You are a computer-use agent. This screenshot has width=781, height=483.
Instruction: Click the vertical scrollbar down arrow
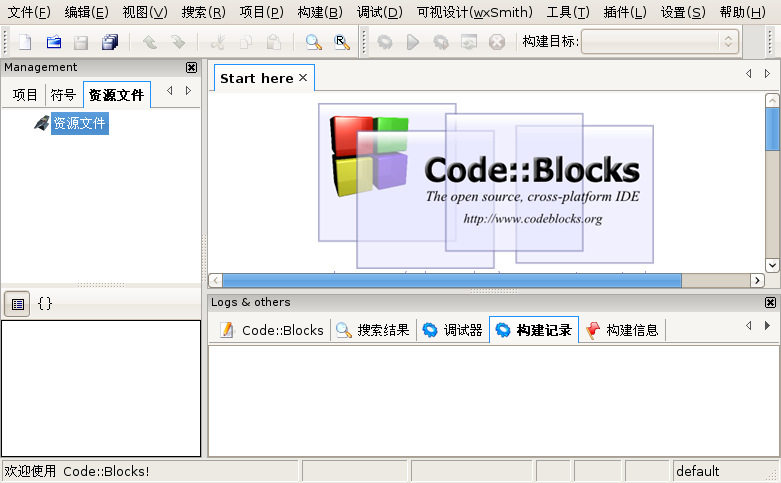(772, 265)
